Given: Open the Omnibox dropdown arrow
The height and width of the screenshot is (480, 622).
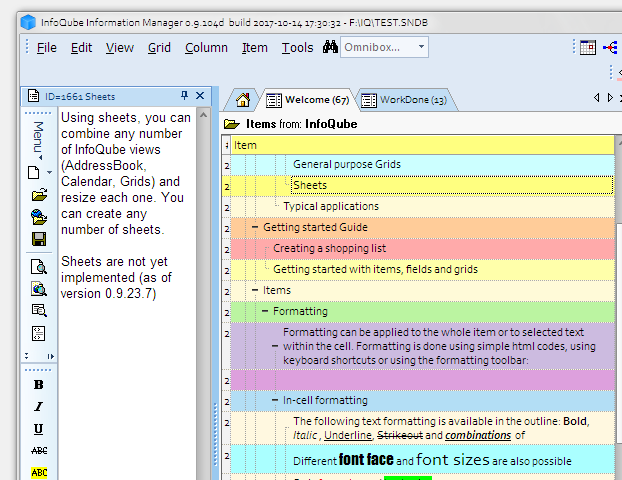Looking at the screenshot, I should point(421,47).
